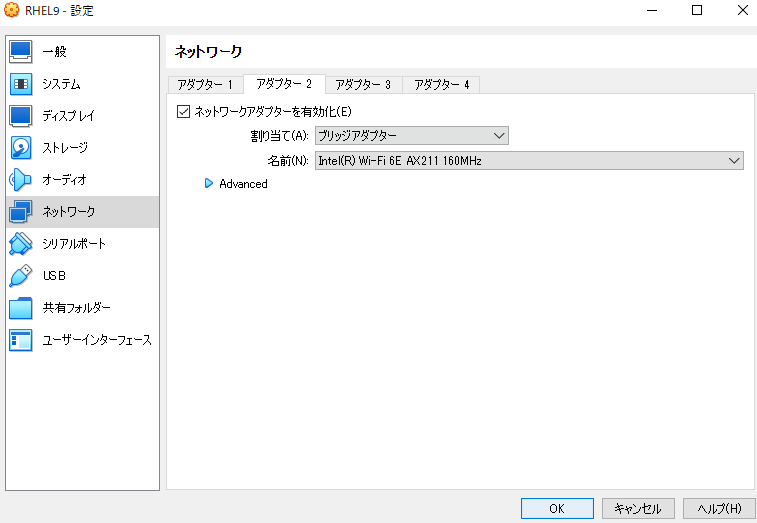Open the 名前 Intel Wi-Fi adapter dropdown
Viewport: 757px width, 523px height.
click(529, 160)
